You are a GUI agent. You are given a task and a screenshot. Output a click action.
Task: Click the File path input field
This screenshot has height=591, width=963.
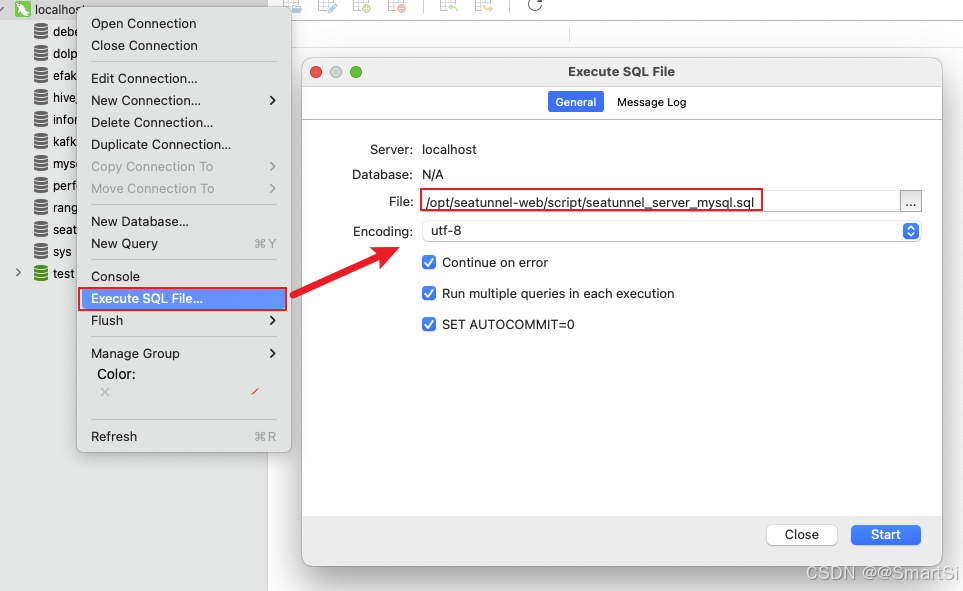point(660,202)
